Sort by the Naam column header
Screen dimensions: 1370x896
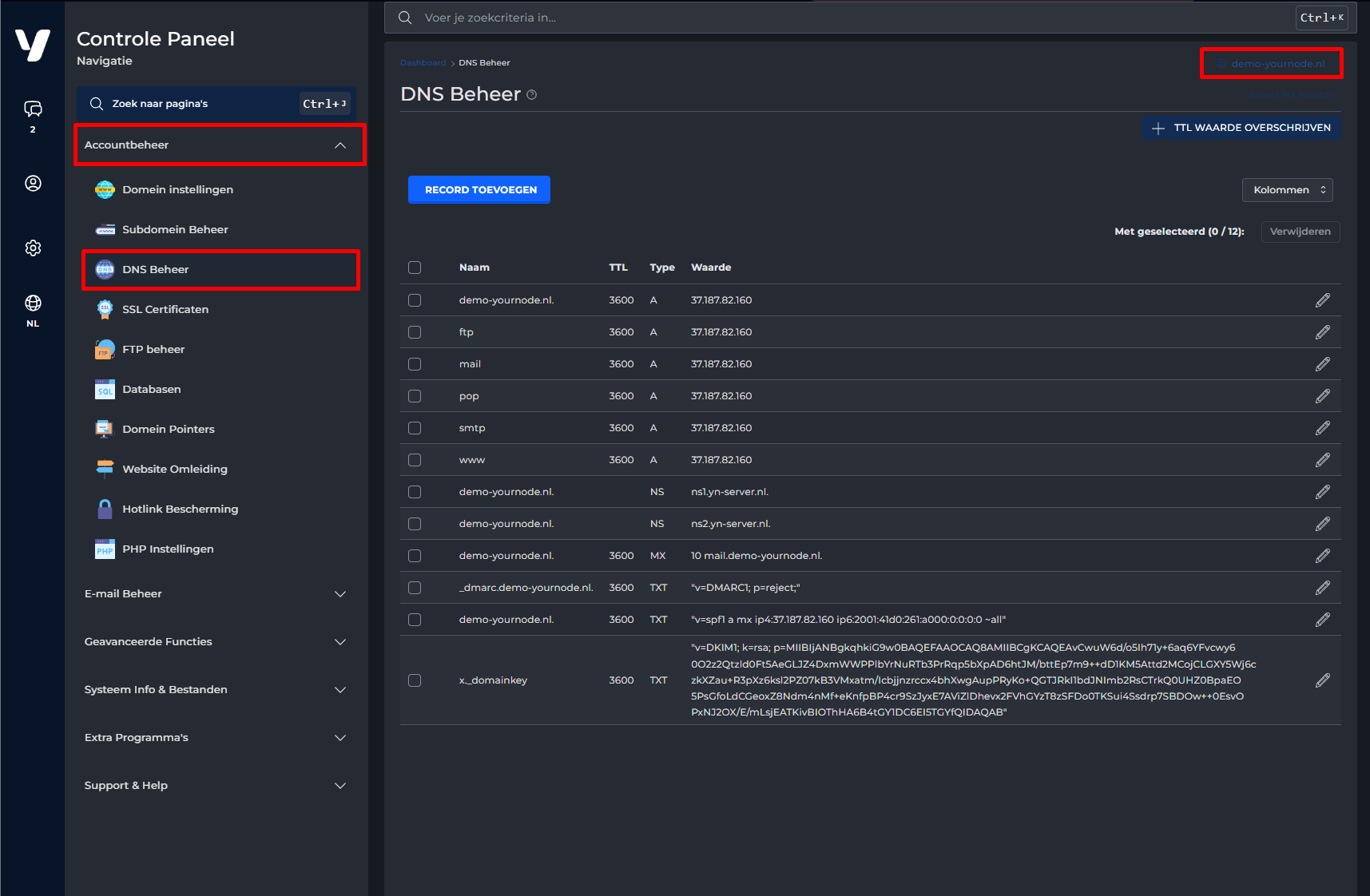coord(475,268)
